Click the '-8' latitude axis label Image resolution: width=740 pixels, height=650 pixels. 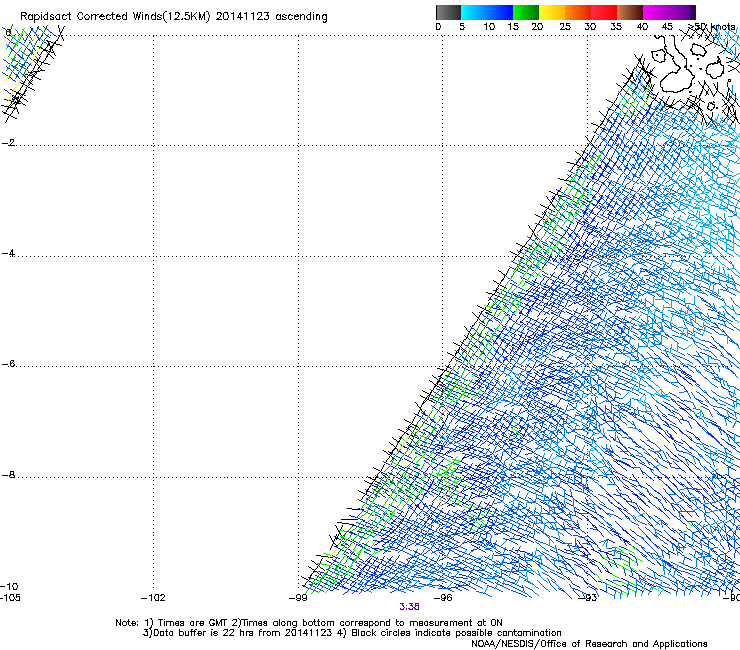point(8,474)
